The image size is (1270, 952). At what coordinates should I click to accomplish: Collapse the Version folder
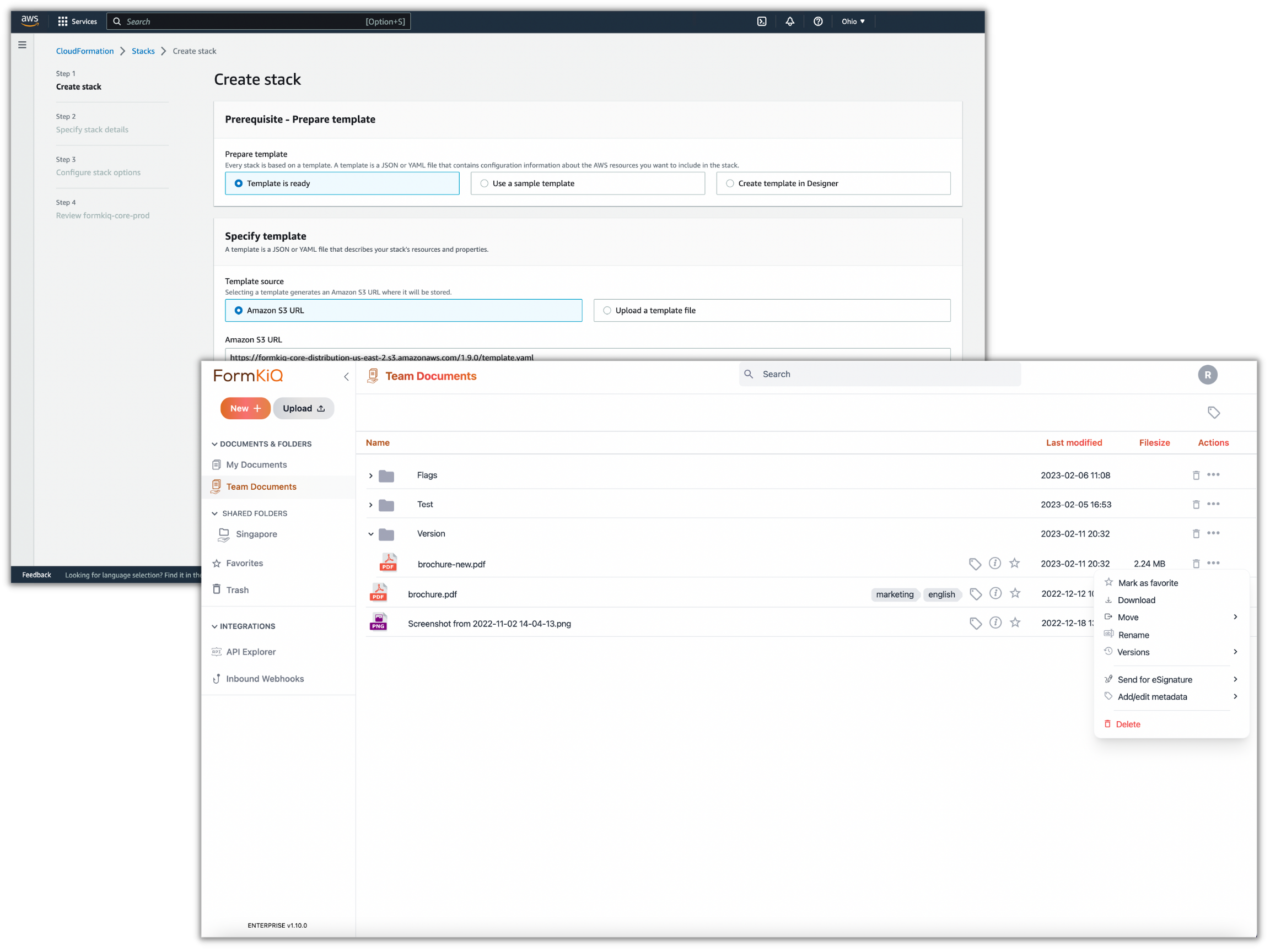tap(371, 534)
